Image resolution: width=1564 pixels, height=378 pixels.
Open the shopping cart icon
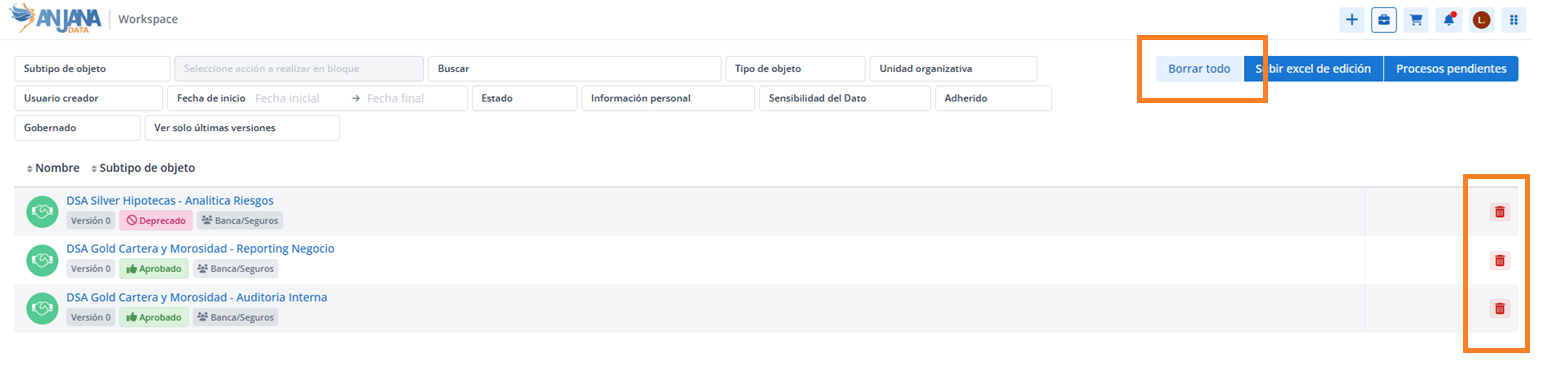[x=1416, y=20]
